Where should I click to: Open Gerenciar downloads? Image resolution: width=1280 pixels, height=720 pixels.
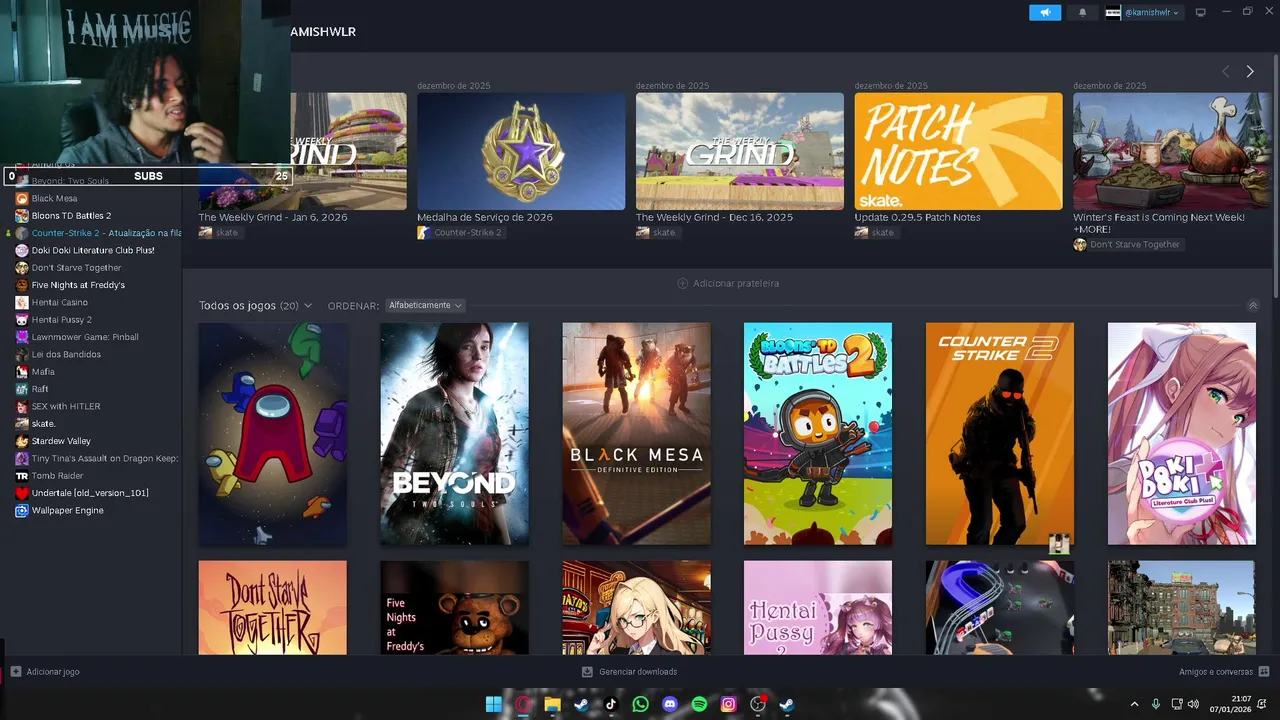(x=629, y=672)
